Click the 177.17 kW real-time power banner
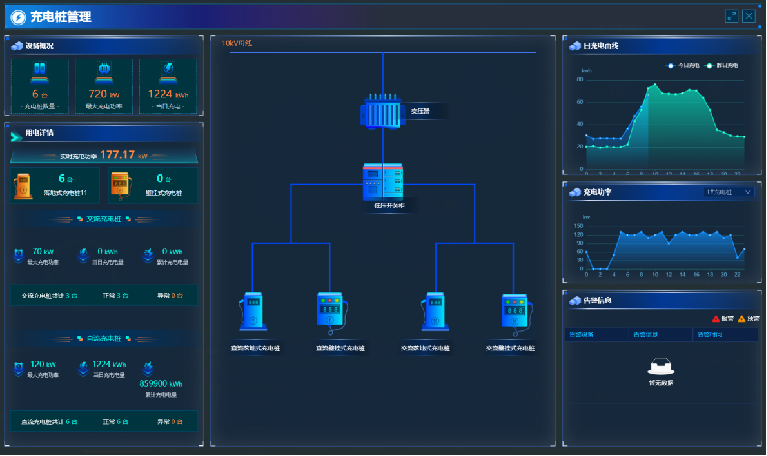Screen dimensions: 767x456 (103, 155)
